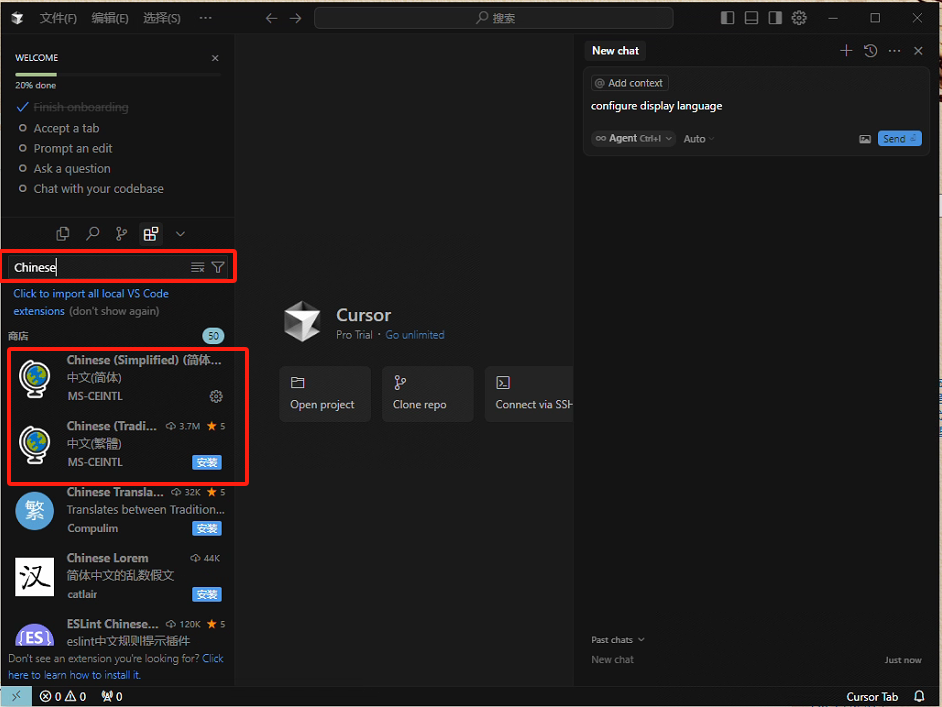Attach an image with picture icon
The height and width of the screenshot is (707, 942).
coord(865,139)
